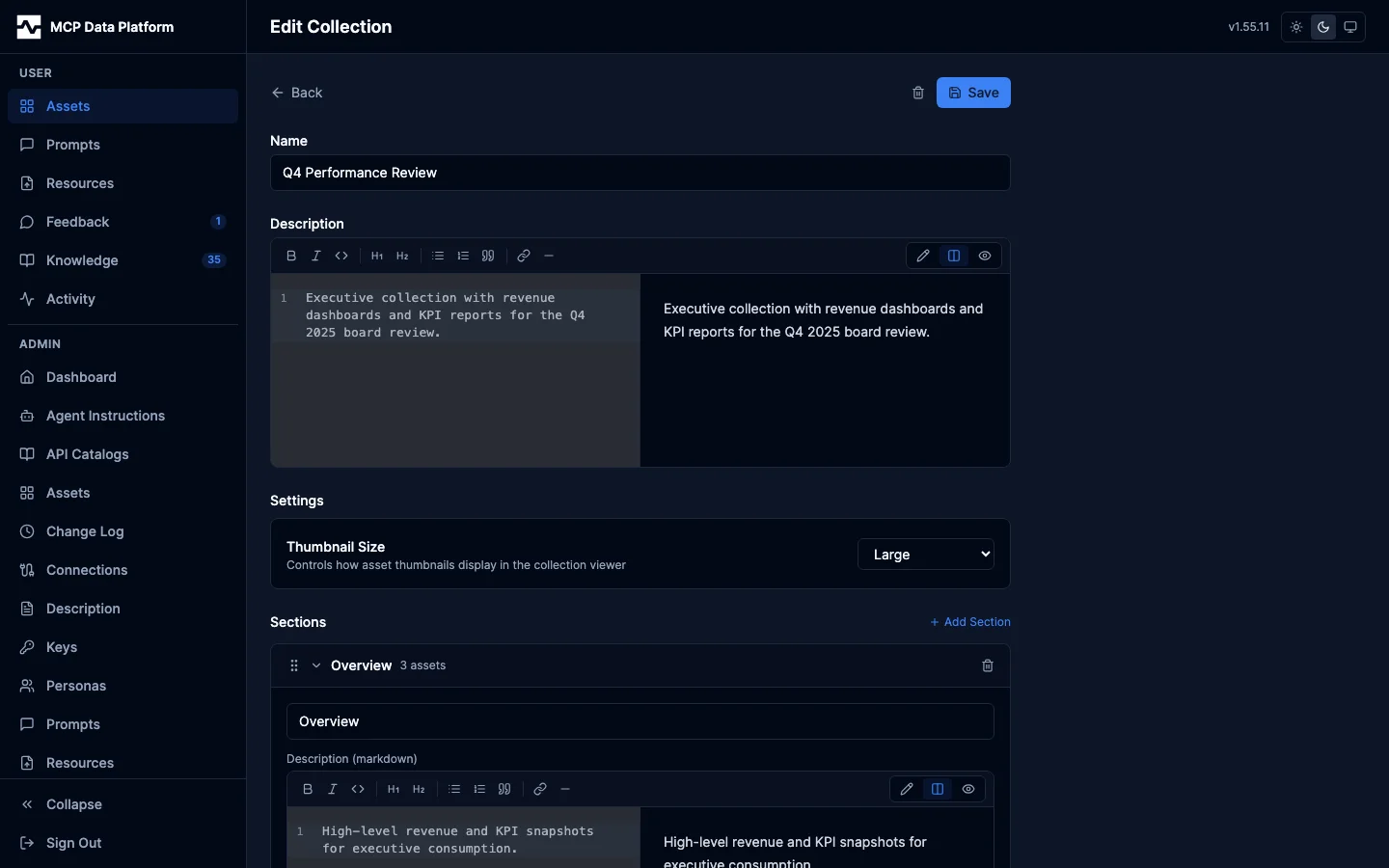This screenshot has height=868, width=1389.
Task: Switch to light theme
Action: coord(1296,27)
